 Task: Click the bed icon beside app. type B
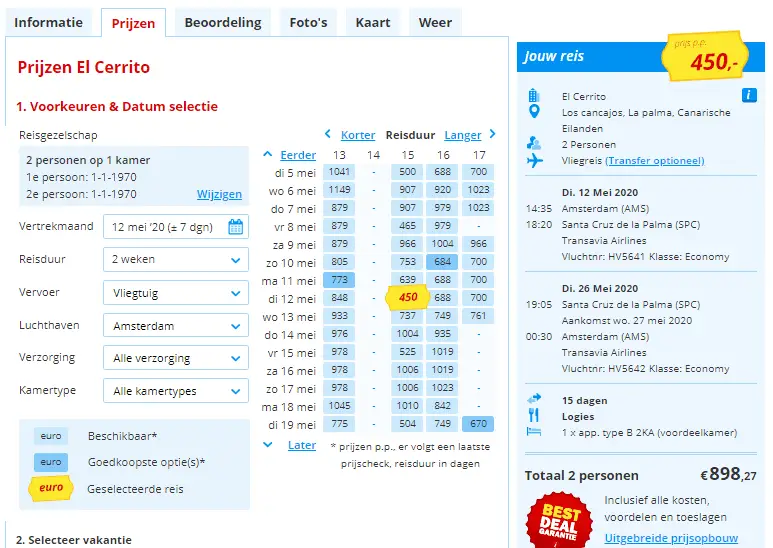(x=534, y=432)
